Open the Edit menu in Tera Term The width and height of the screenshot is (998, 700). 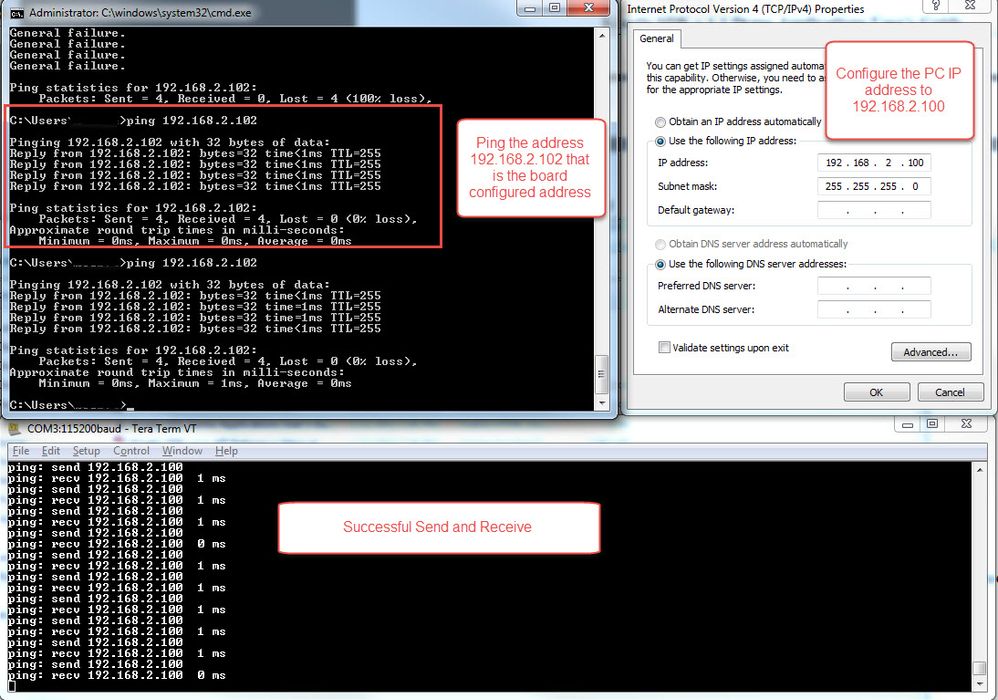(x=51, y=451)
